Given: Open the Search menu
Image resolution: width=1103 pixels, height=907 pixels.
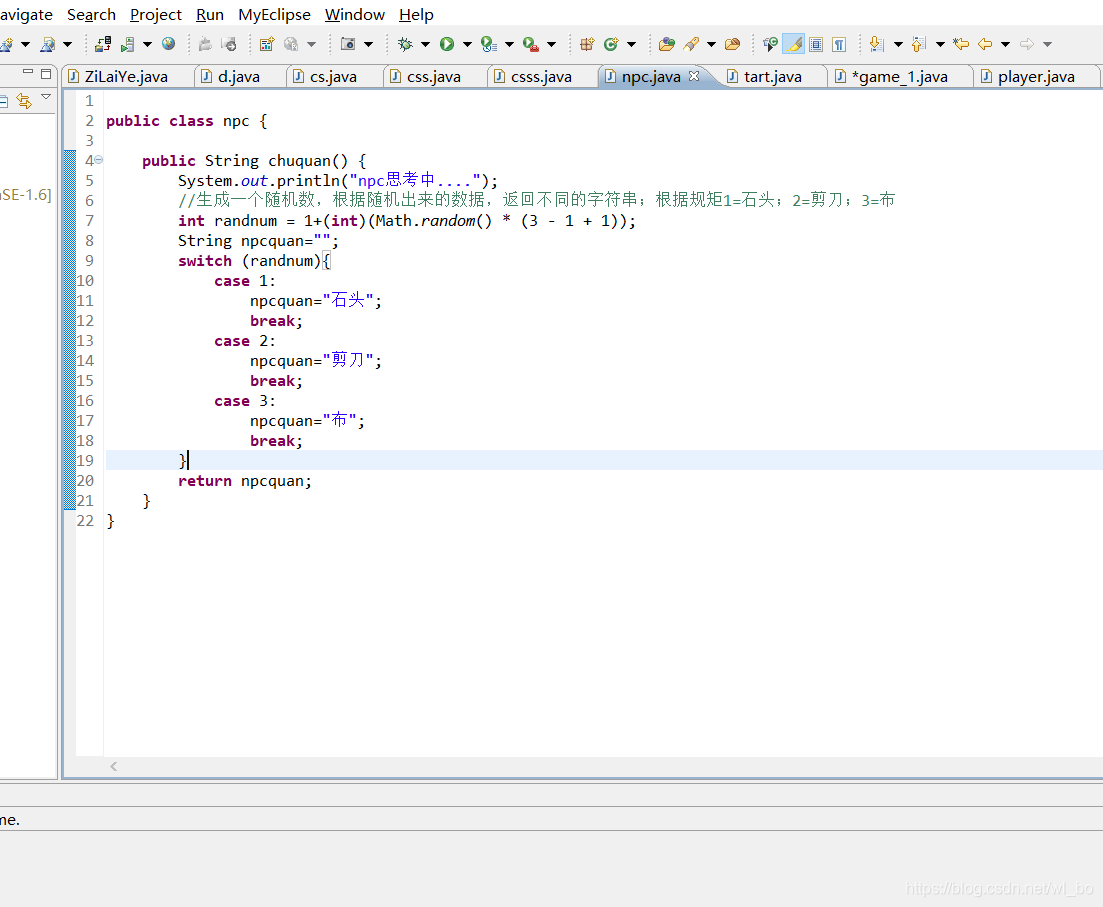Looking at the screenshot, I should click(x=91, y=15).
